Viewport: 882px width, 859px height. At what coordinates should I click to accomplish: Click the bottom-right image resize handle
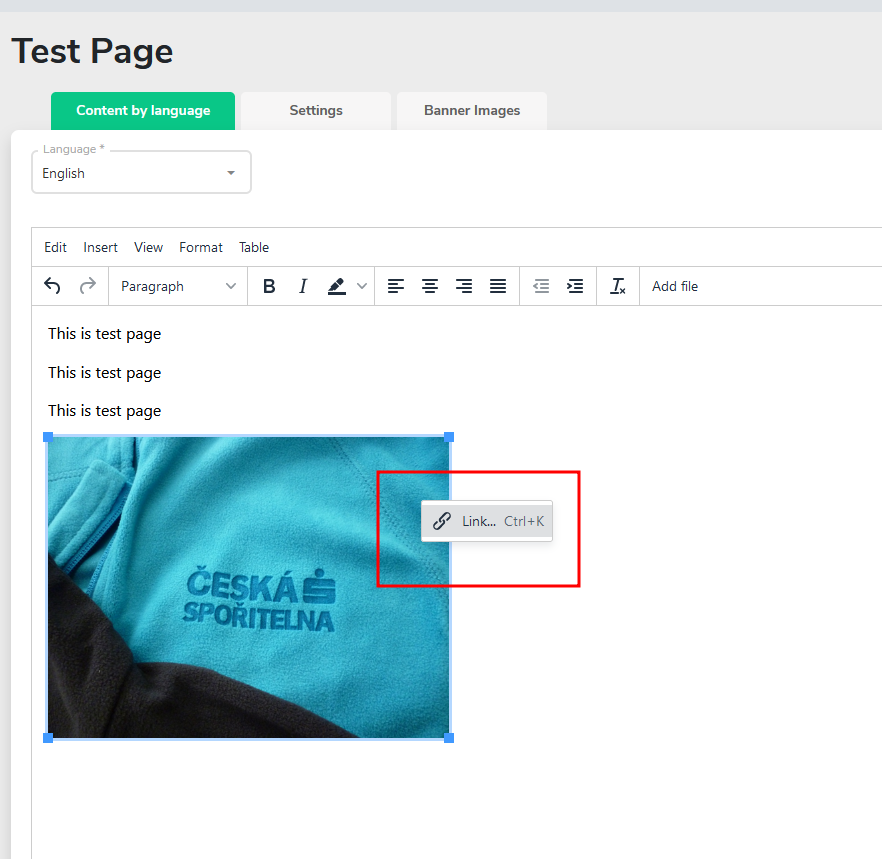tap(449, 738)
